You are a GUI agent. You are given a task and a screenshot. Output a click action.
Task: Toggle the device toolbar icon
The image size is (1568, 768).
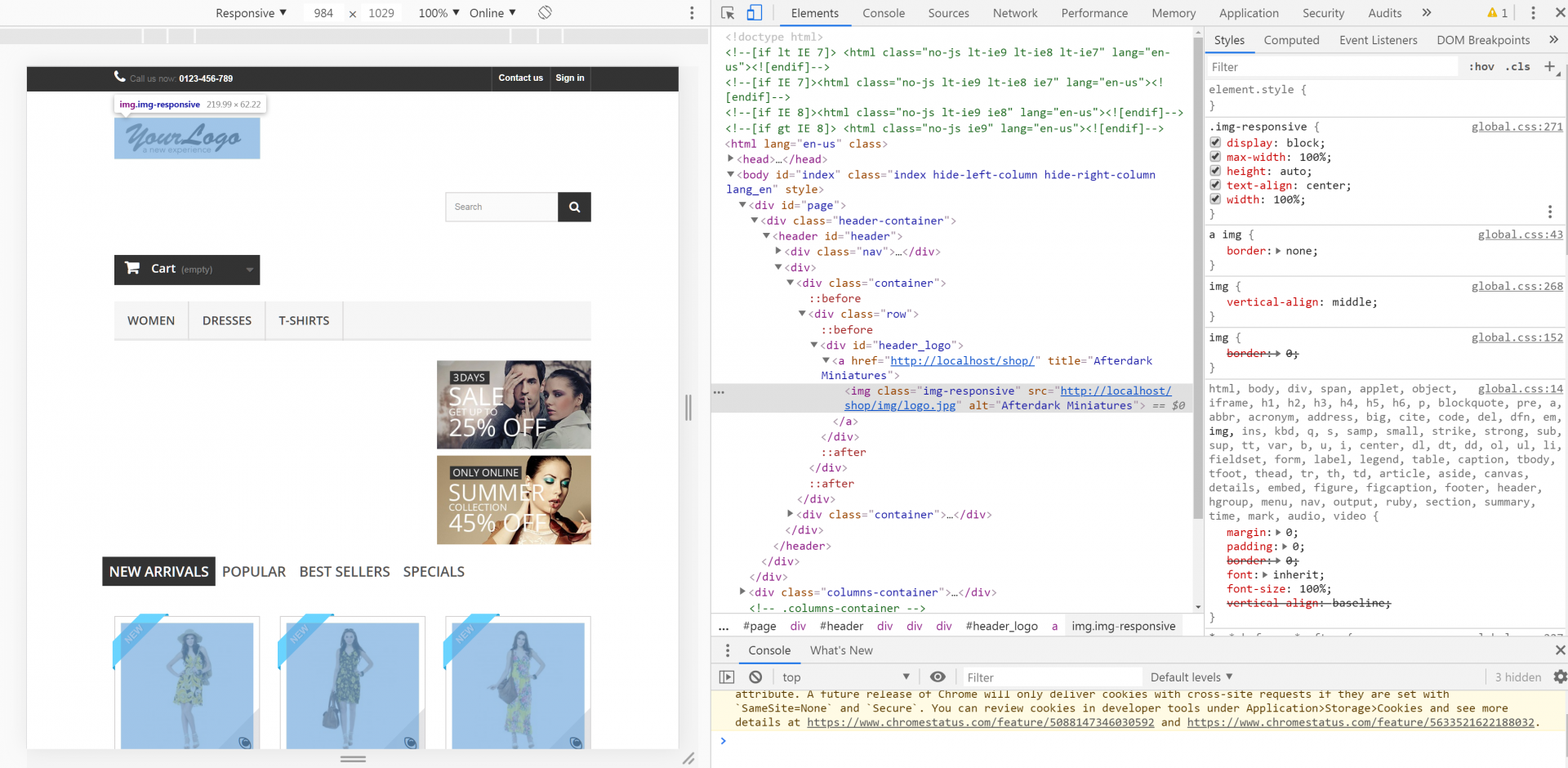coord(755,13)
